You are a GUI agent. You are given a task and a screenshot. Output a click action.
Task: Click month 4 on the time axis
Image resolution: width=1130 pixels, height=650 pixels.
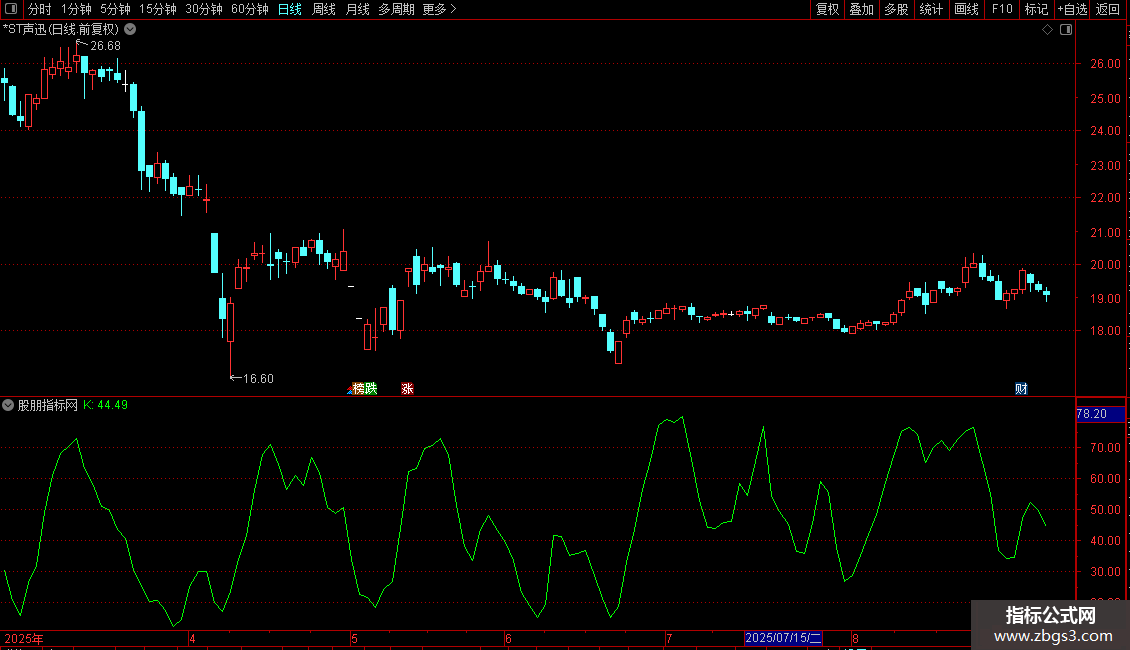[x=192, y=638]
